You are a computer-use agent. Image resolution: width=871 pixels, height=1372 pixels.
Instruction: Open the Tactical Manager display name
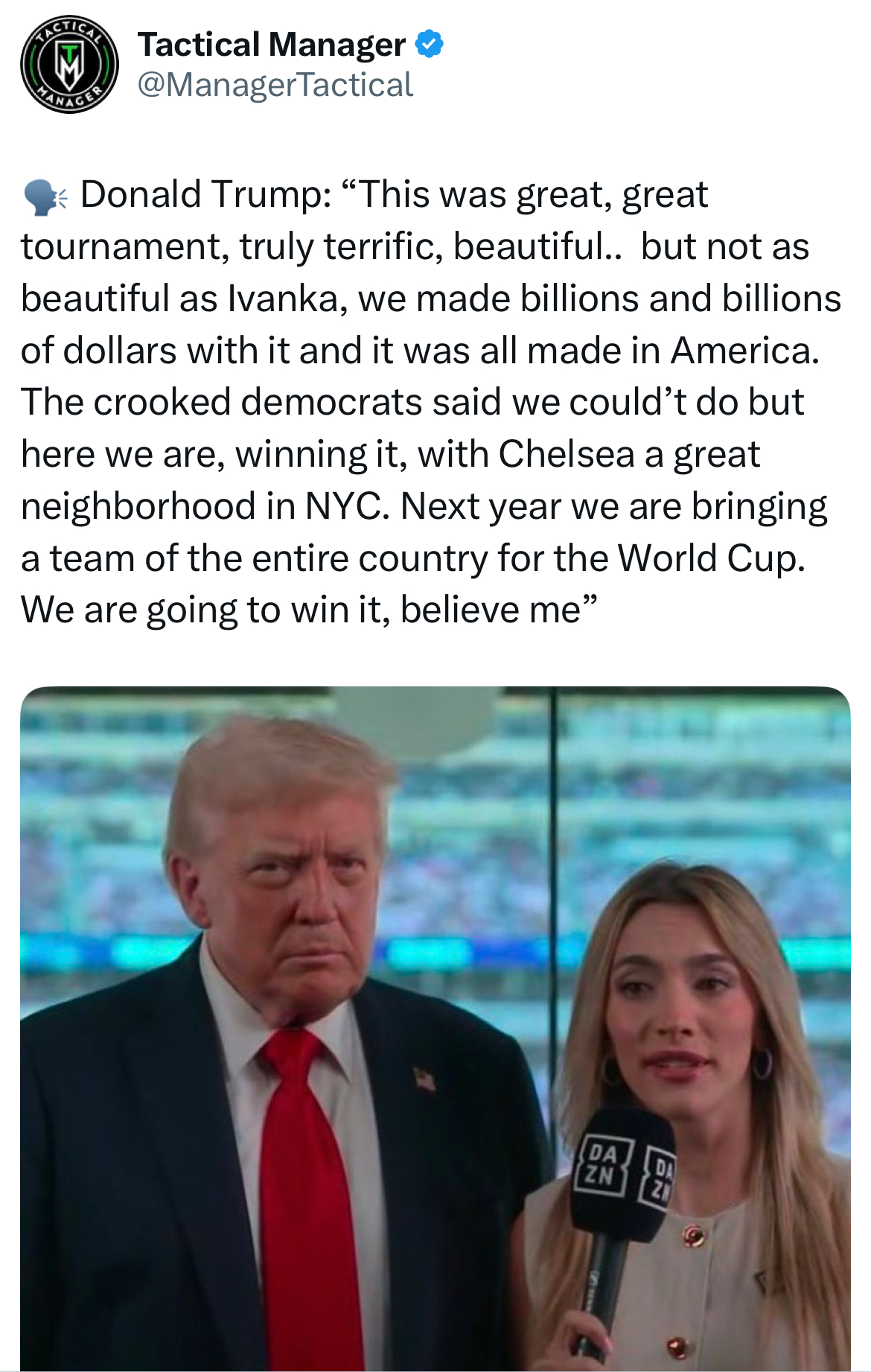[x=272, y=45]
